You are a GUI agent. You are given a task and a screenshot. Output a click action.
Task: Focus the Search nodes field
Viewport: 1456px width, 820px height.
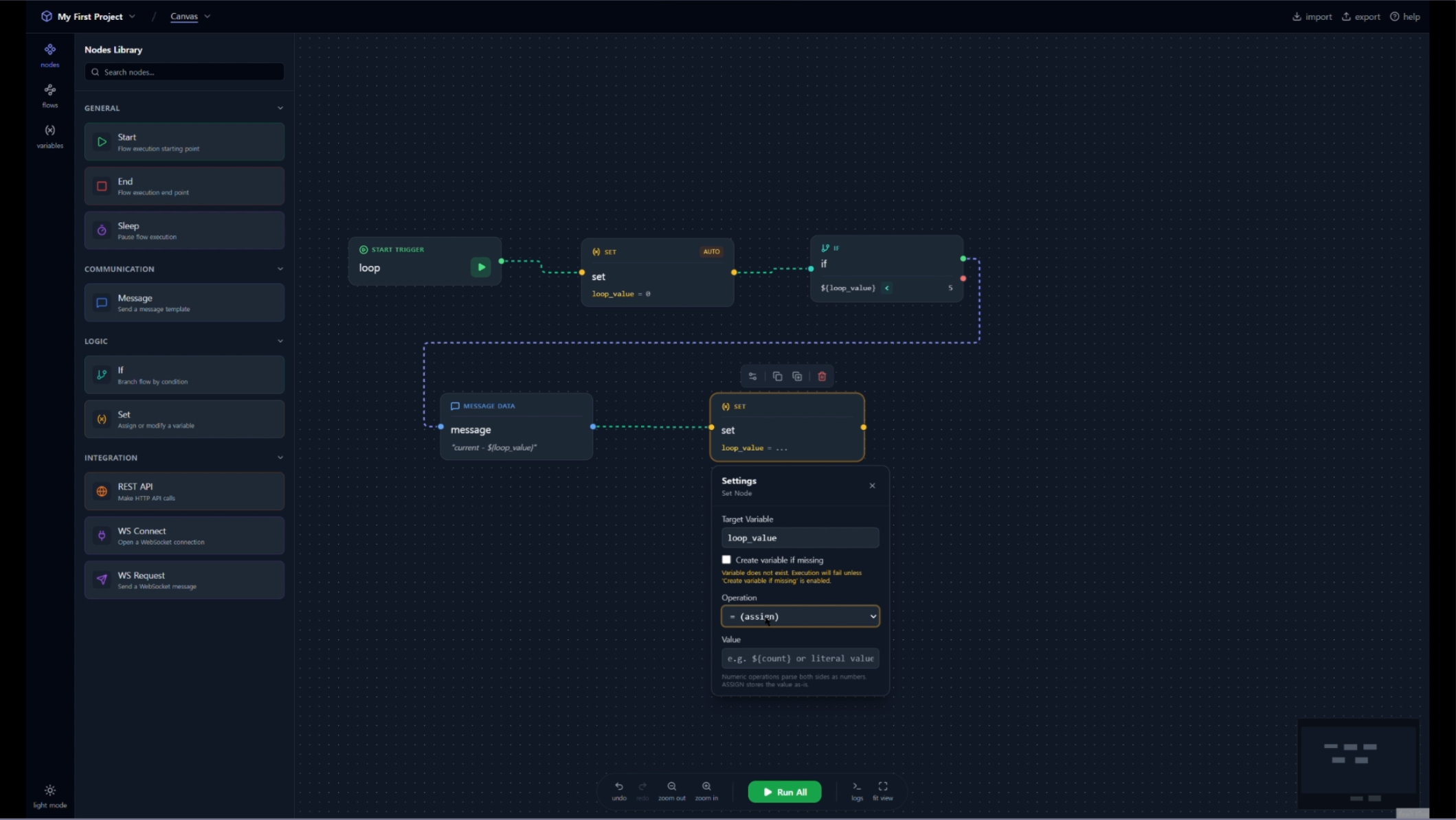[x=184, y=72]
